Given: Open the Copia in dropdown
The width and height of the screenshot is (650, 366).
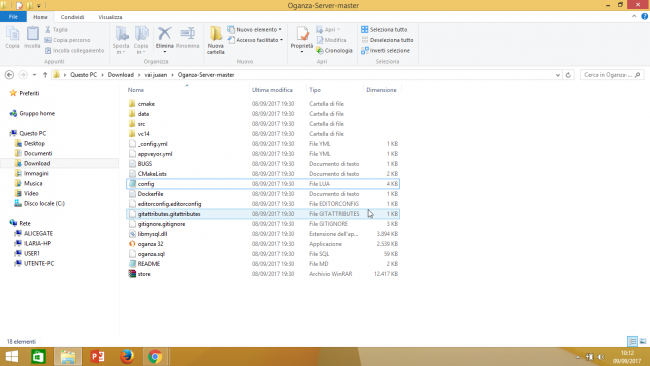Looking at the screenshot, I should coord(141,40).
